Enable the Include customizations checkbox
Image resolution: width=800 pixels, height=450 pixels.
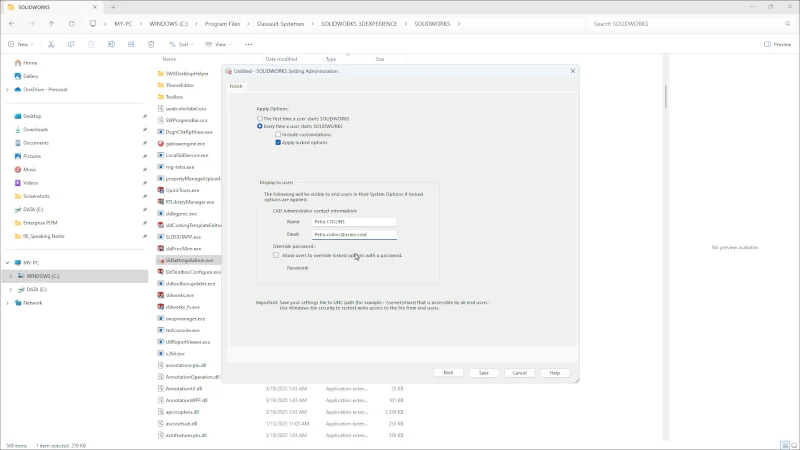click(x=278, y=134)
